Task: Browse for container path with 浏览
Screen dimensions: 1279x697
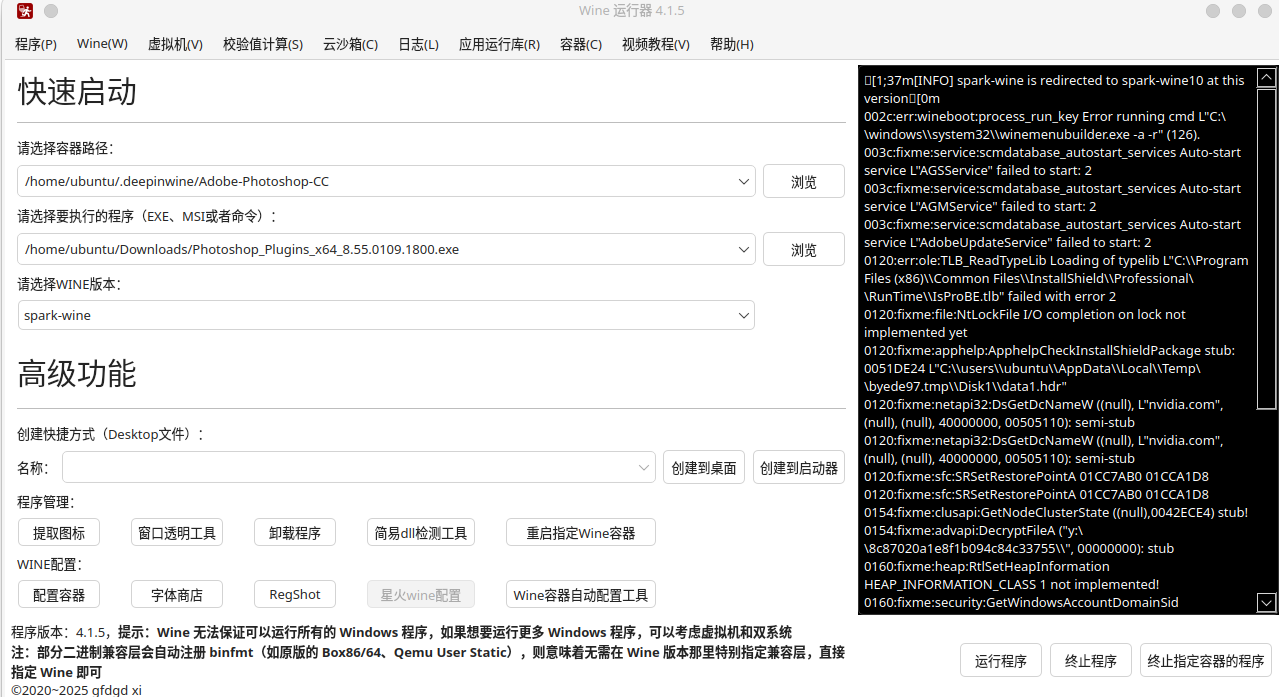Action: [x=804, y=182]
